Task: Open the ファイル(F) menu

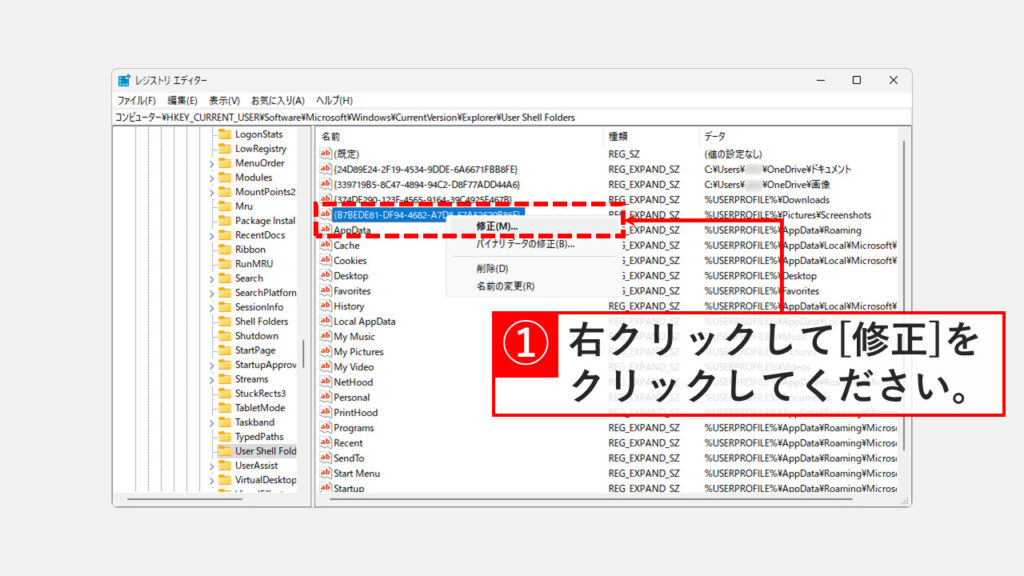Action: (x=136, y=101)
